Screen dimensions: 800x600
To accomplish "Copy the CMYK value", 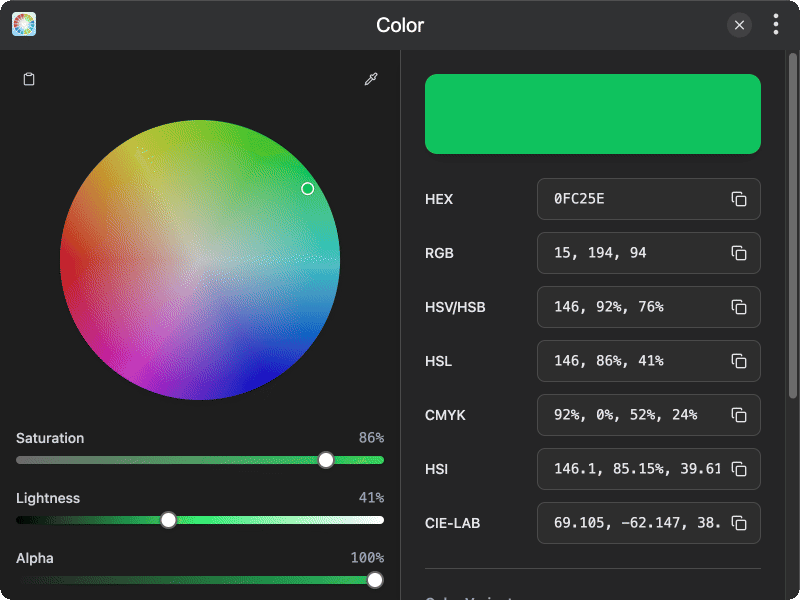I will (739, 415).
